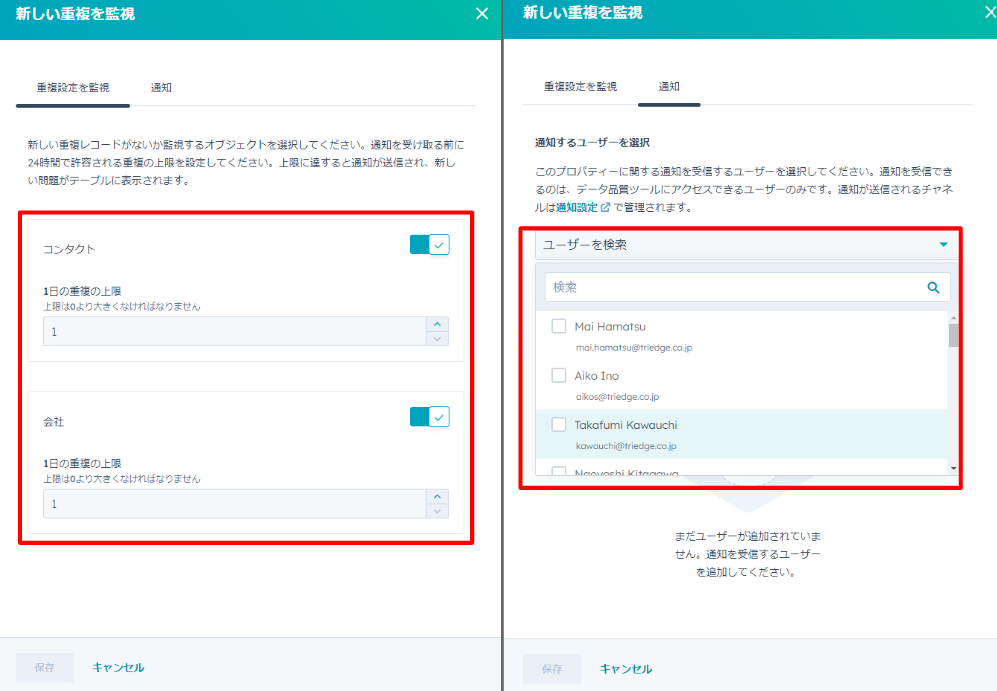The image size is (997, 691).
Task: Switch to 重複設定を監視 tab in right panel
Action: (x=581, y=86)
